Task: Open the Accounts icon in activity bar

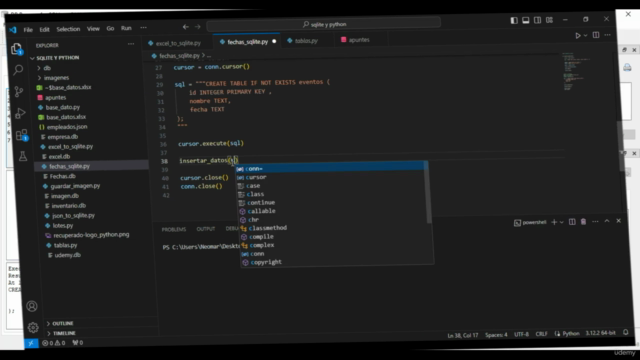Action: pyautogui.click(x=32, y=306)
